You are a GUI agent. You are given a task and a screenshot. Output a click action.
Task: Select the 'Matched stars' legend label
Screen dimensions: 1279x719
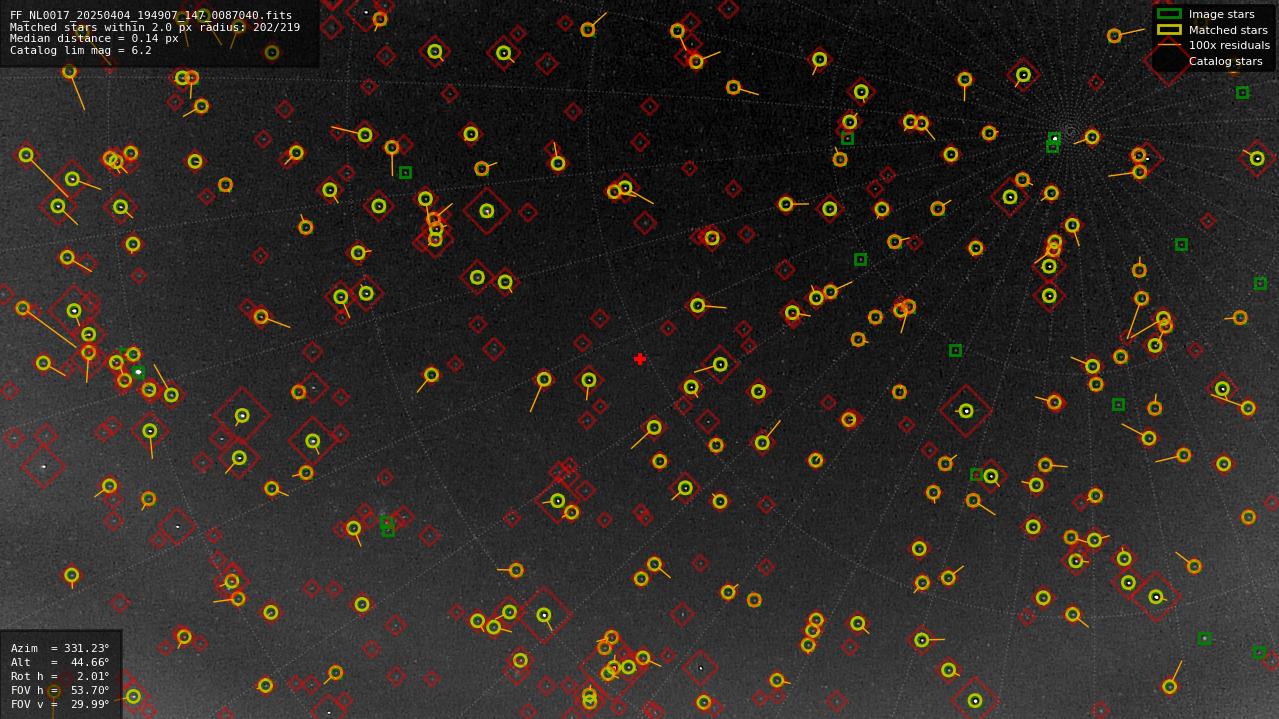tap(1228, 30)
